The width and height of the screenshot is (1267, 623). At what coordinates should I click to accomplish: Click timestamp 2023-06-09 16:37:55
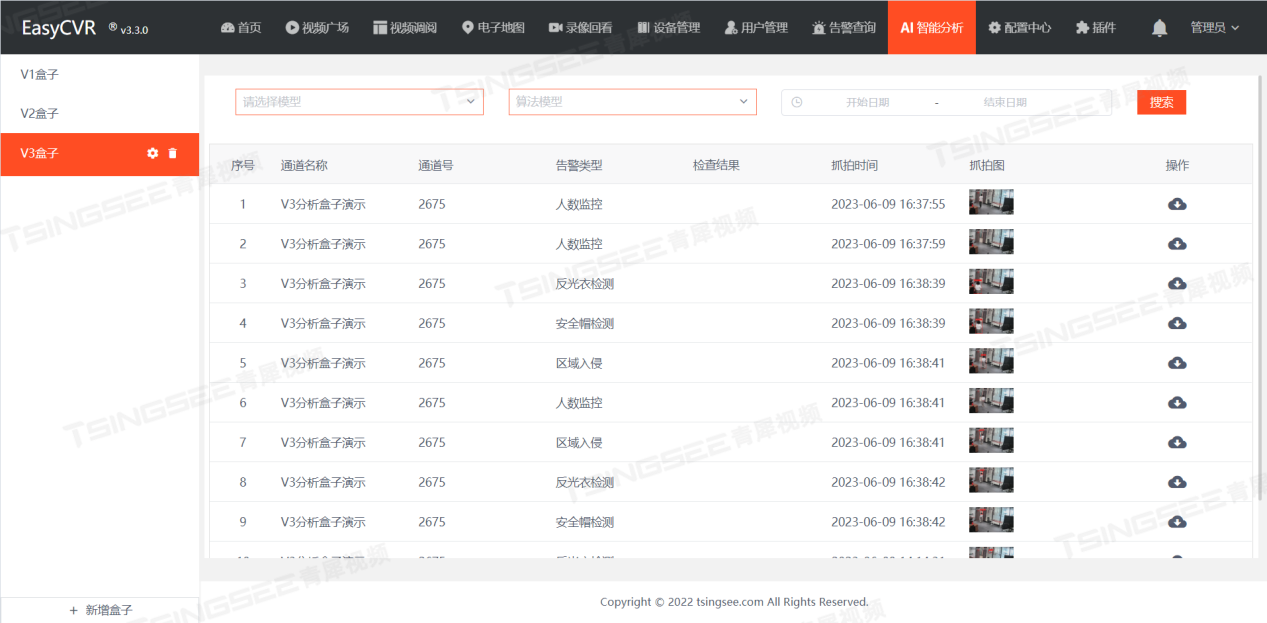coord(888,204)
